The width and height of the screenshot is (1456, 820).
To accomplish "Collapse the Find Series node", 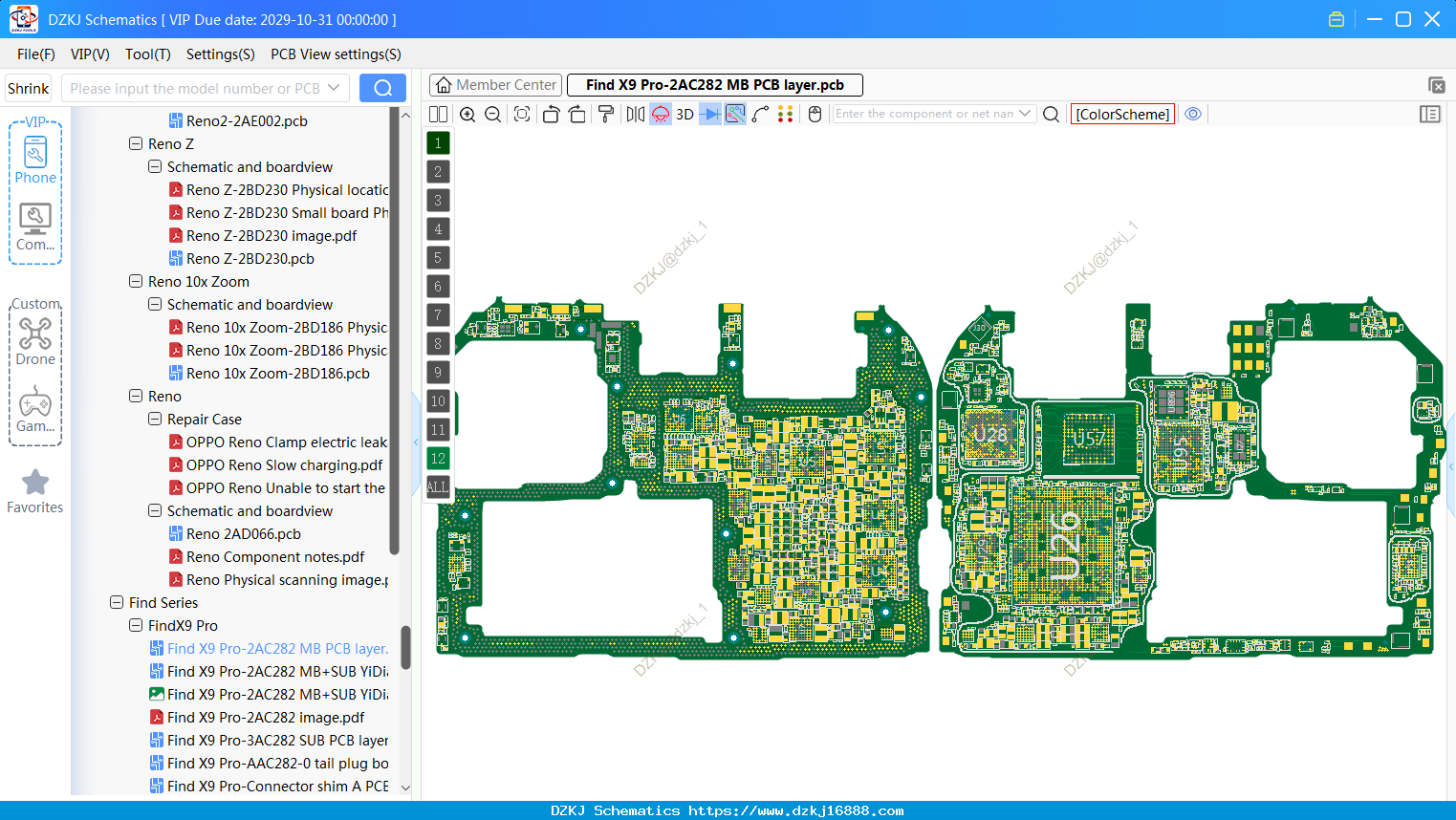I will click(117, 602).
